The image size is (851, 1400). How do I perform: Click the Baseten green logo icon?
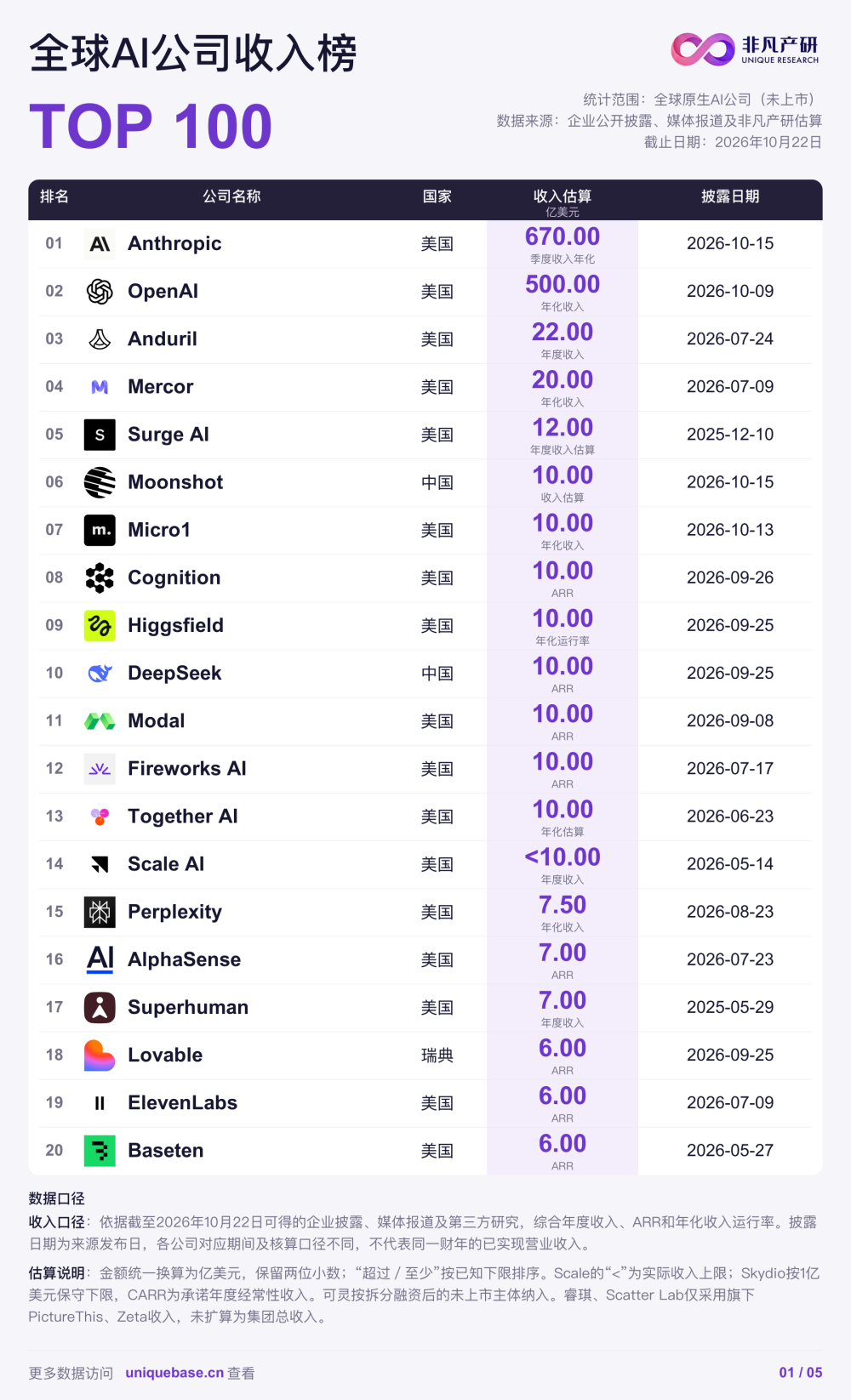point(100,1151)
